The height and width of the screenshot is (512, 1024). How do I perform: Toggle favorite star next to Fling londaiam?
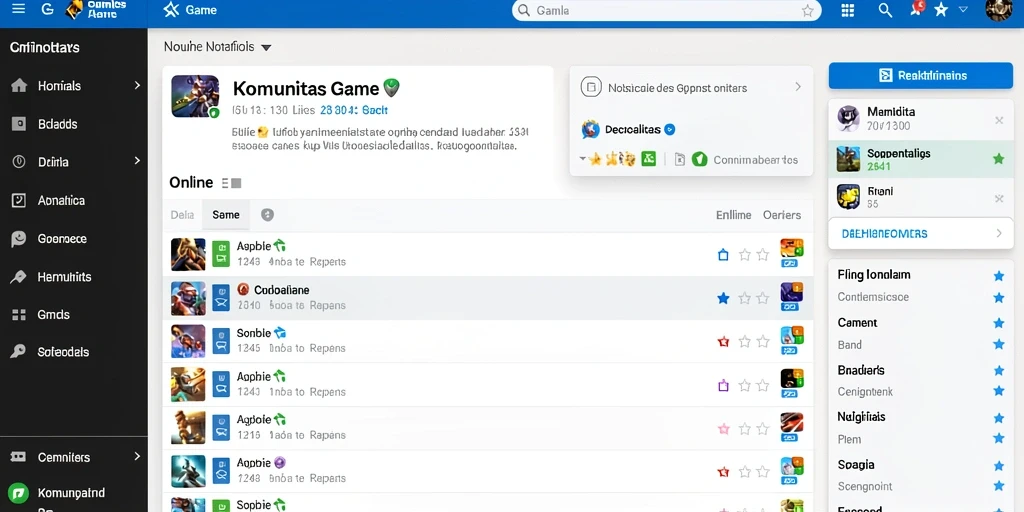point(999,276)
